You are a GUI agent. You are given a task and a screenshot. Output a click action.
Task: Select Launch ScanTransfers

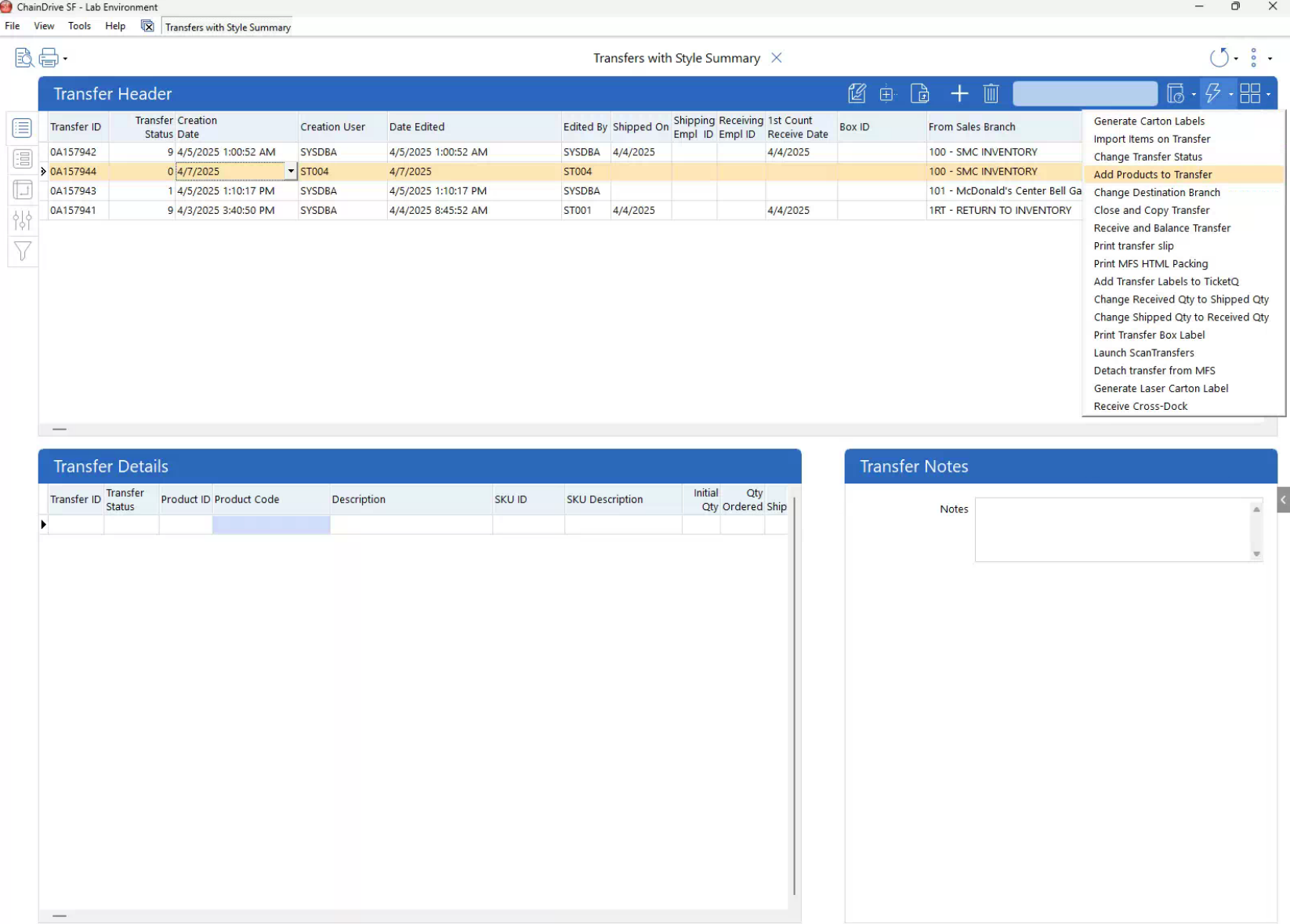click(1143, 353)
